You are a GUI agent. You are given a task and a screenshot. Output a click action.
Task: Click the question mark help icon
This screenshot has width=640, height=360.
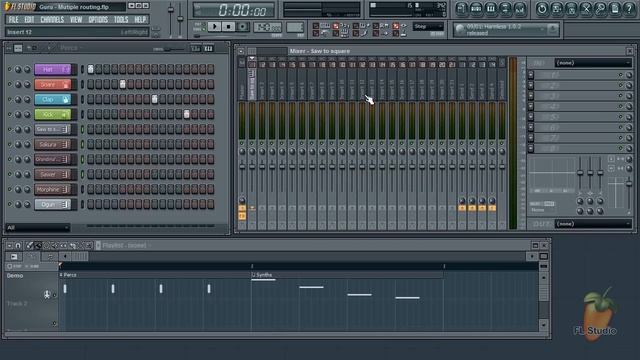pyautogui.click(x=629, y=9)
